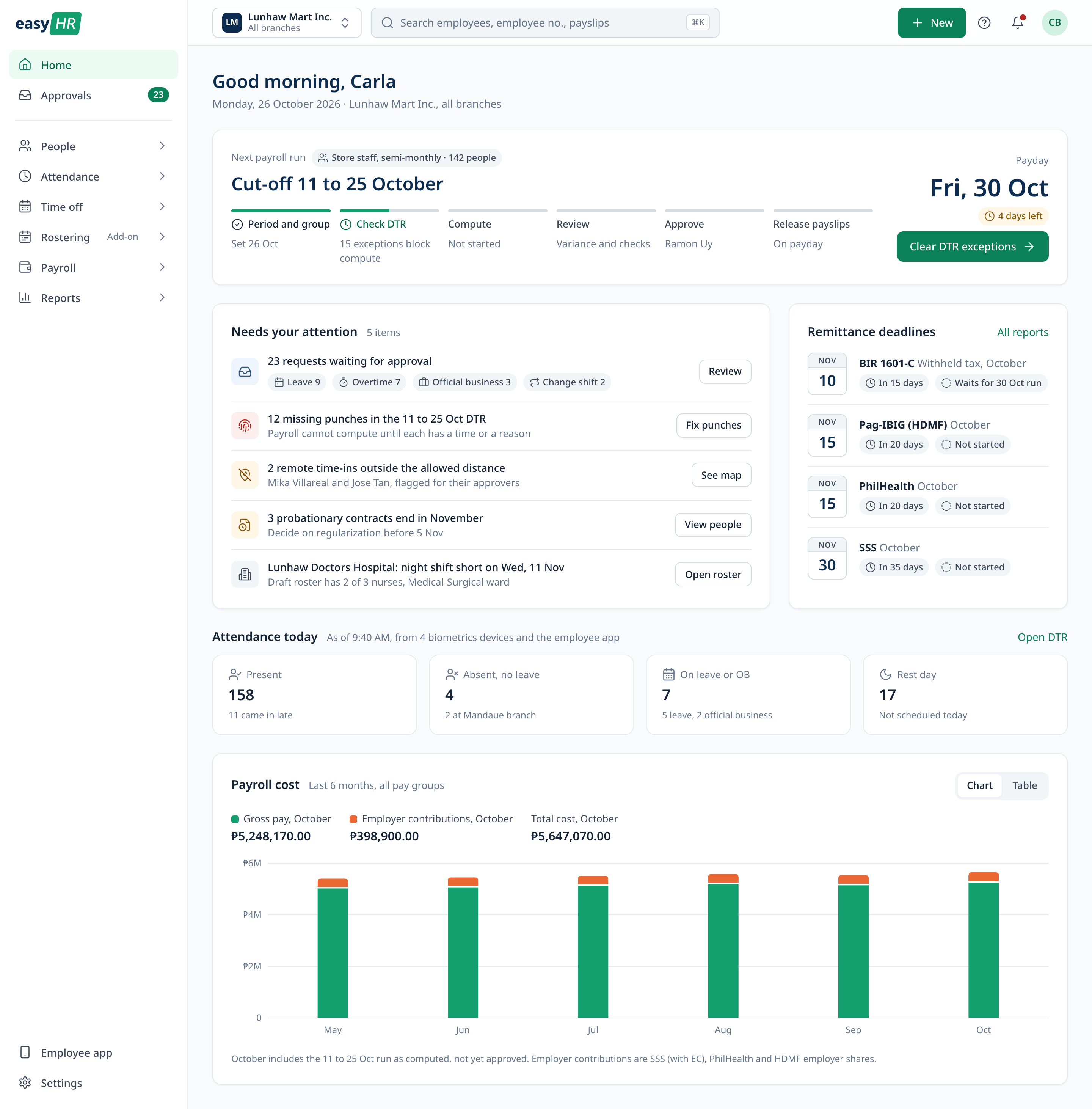Open the All reports link
The width and height of the screenshot is (1092, 1109).
click(1022, 332)
